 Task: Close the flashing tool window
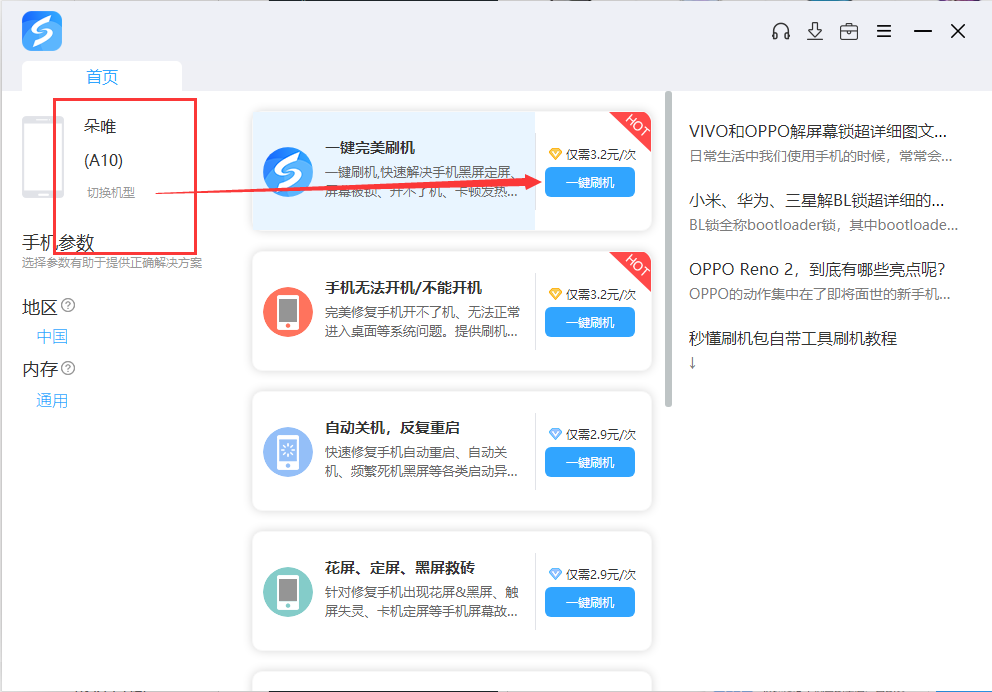tap(958, 31)
